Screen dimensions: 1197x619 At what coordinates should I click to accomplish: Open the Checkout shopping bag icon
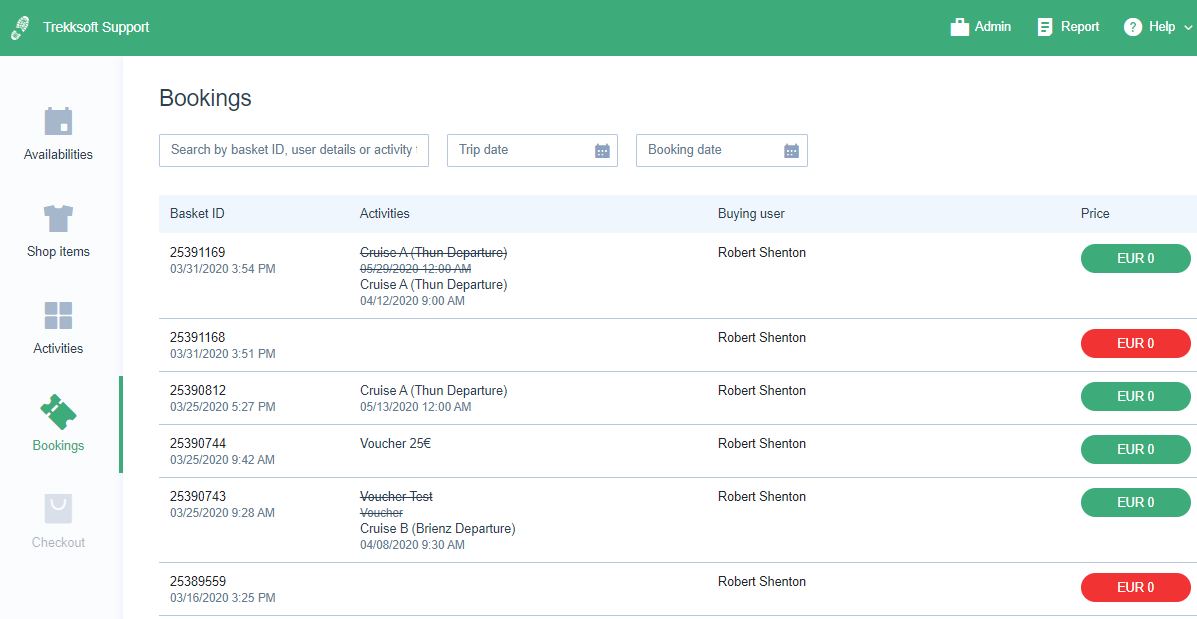point(58,509)
